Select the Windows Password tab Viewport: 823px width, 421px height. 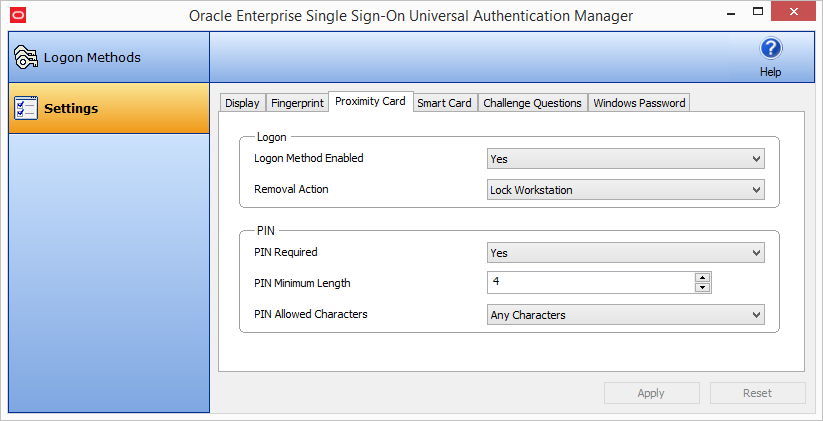coord(639,103)
